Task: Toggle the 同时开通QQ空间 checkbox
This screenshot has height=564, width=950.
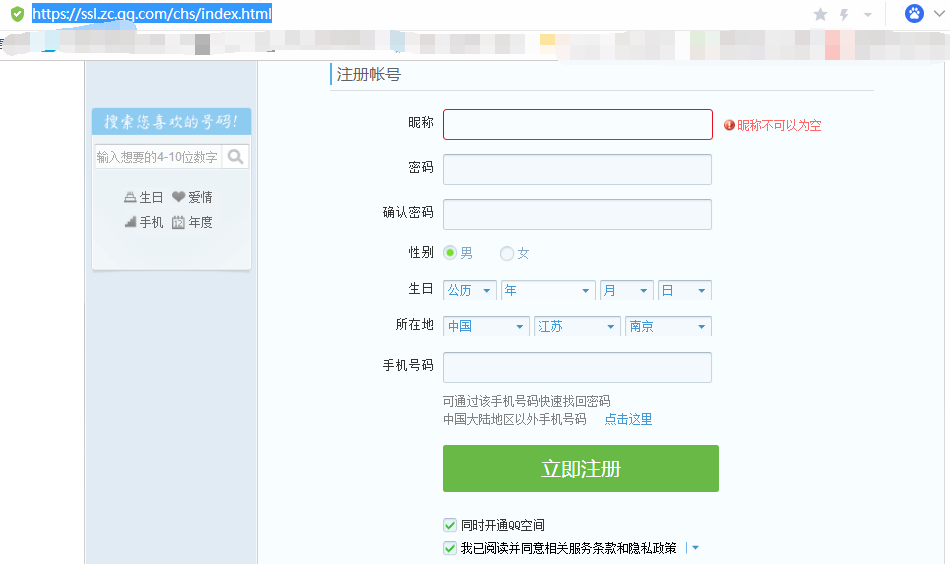Action: (x=450, y=525)
